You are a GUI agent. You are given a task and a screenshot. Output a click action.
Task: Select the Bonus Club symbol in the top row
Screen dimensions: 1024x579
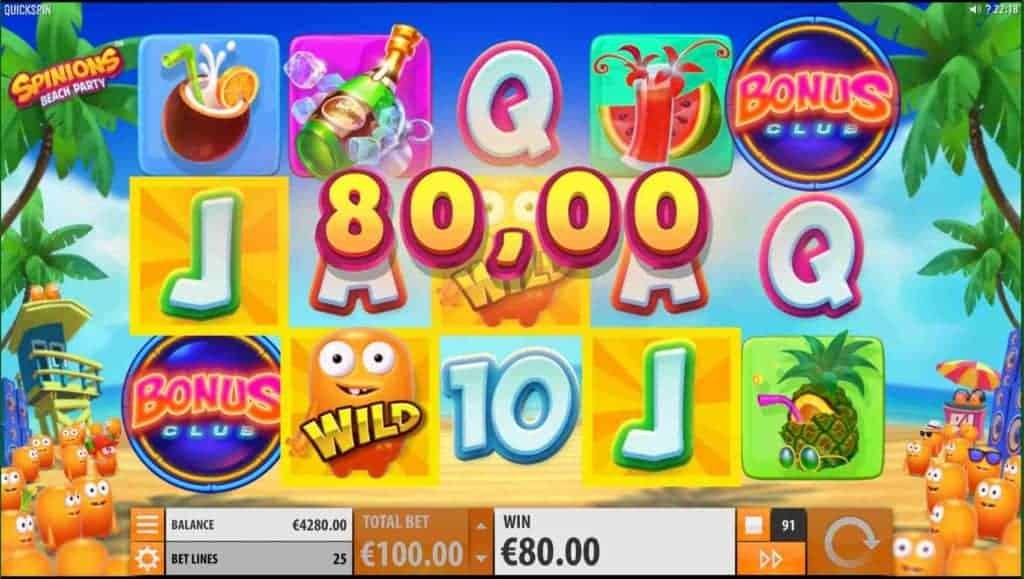814,104
